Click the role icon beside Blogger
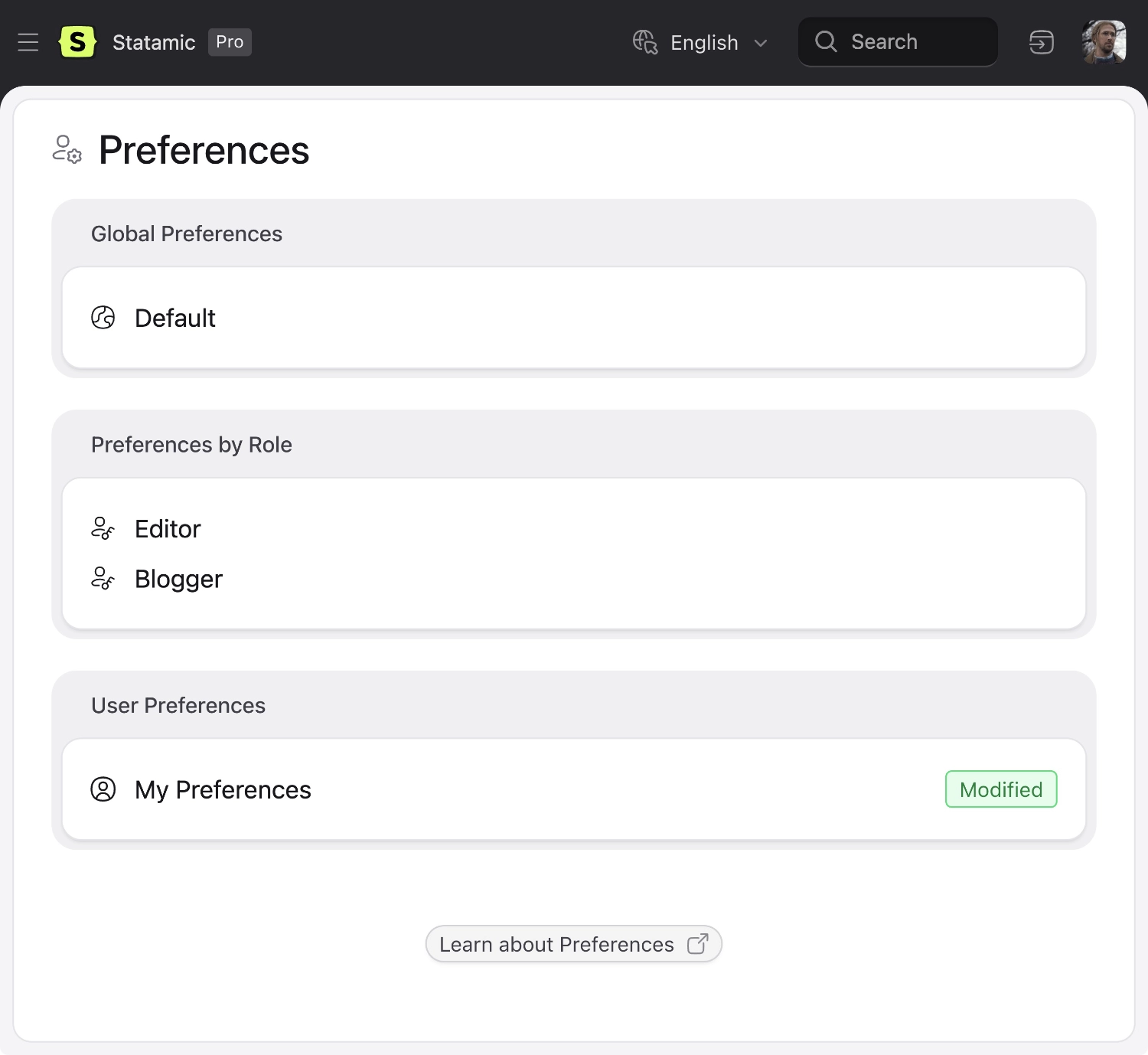 coord(103,579)
